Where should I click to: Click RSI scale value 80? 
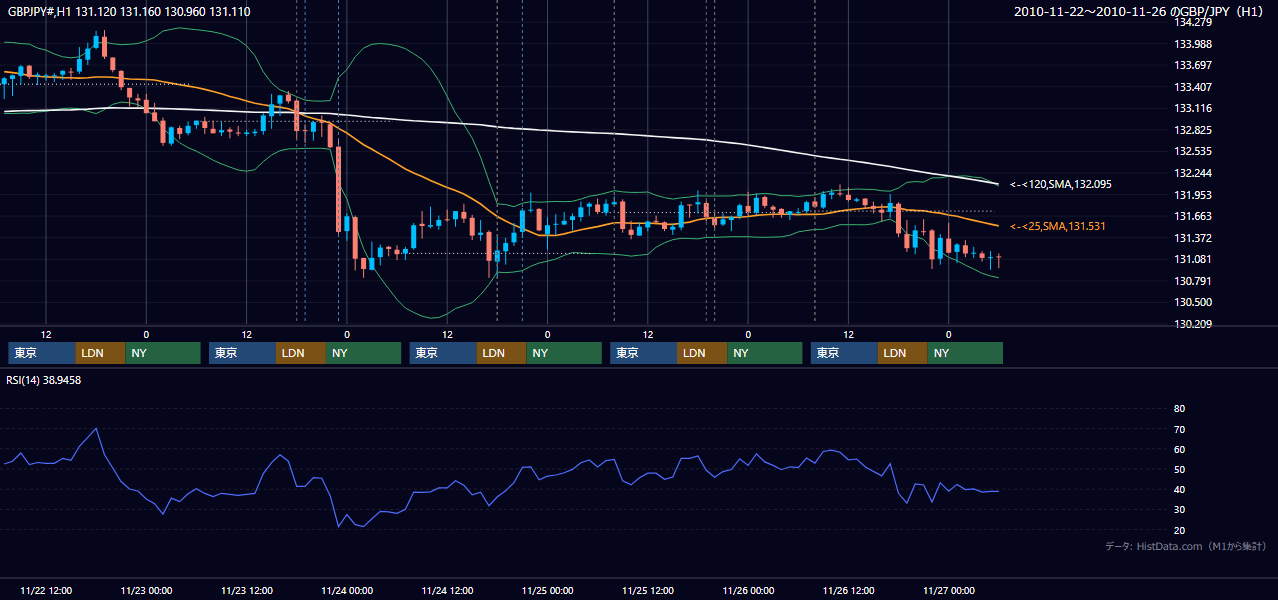pos(1179,409)
